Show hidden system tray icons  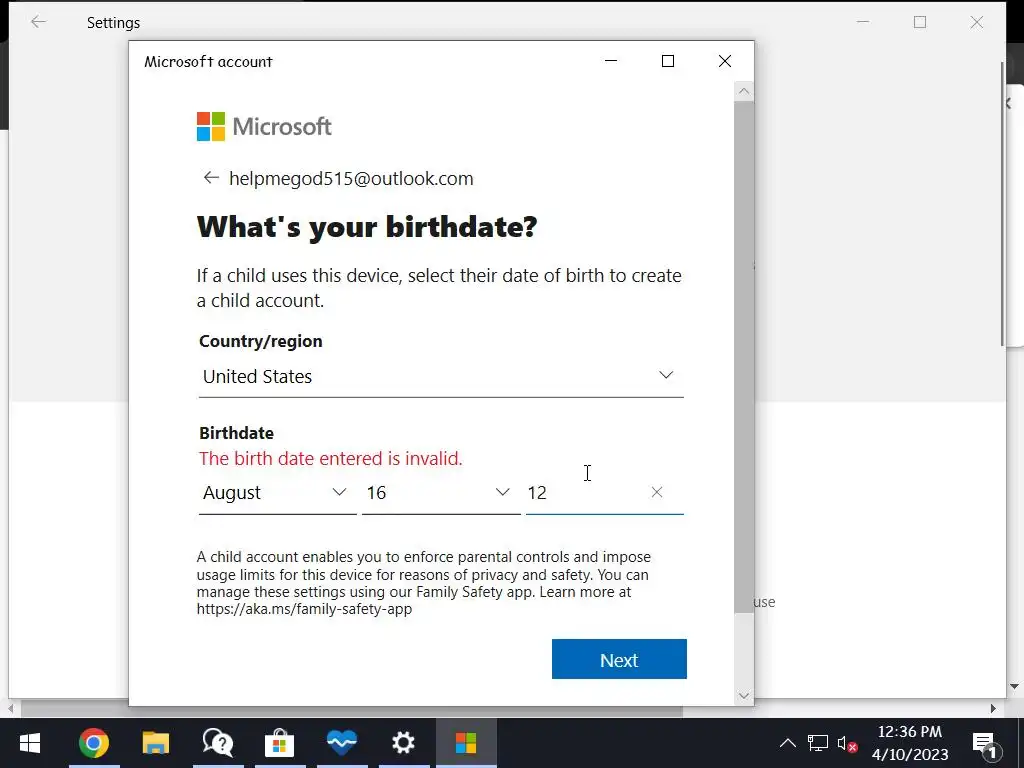(x=788, y=743)
